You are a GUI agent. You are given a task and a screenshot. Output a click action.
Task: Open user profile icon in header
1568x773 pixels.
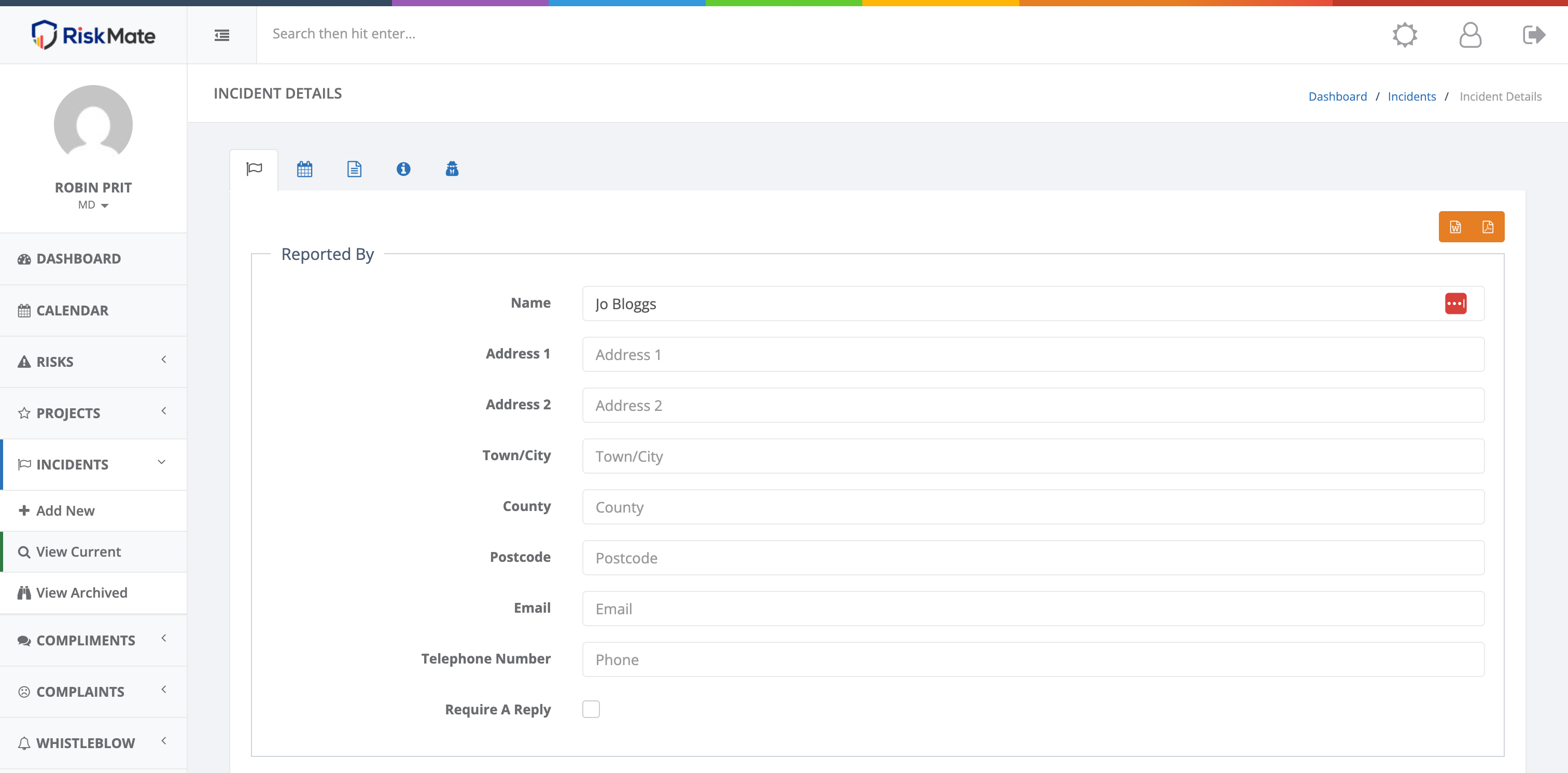click(x=1470, y=35)
